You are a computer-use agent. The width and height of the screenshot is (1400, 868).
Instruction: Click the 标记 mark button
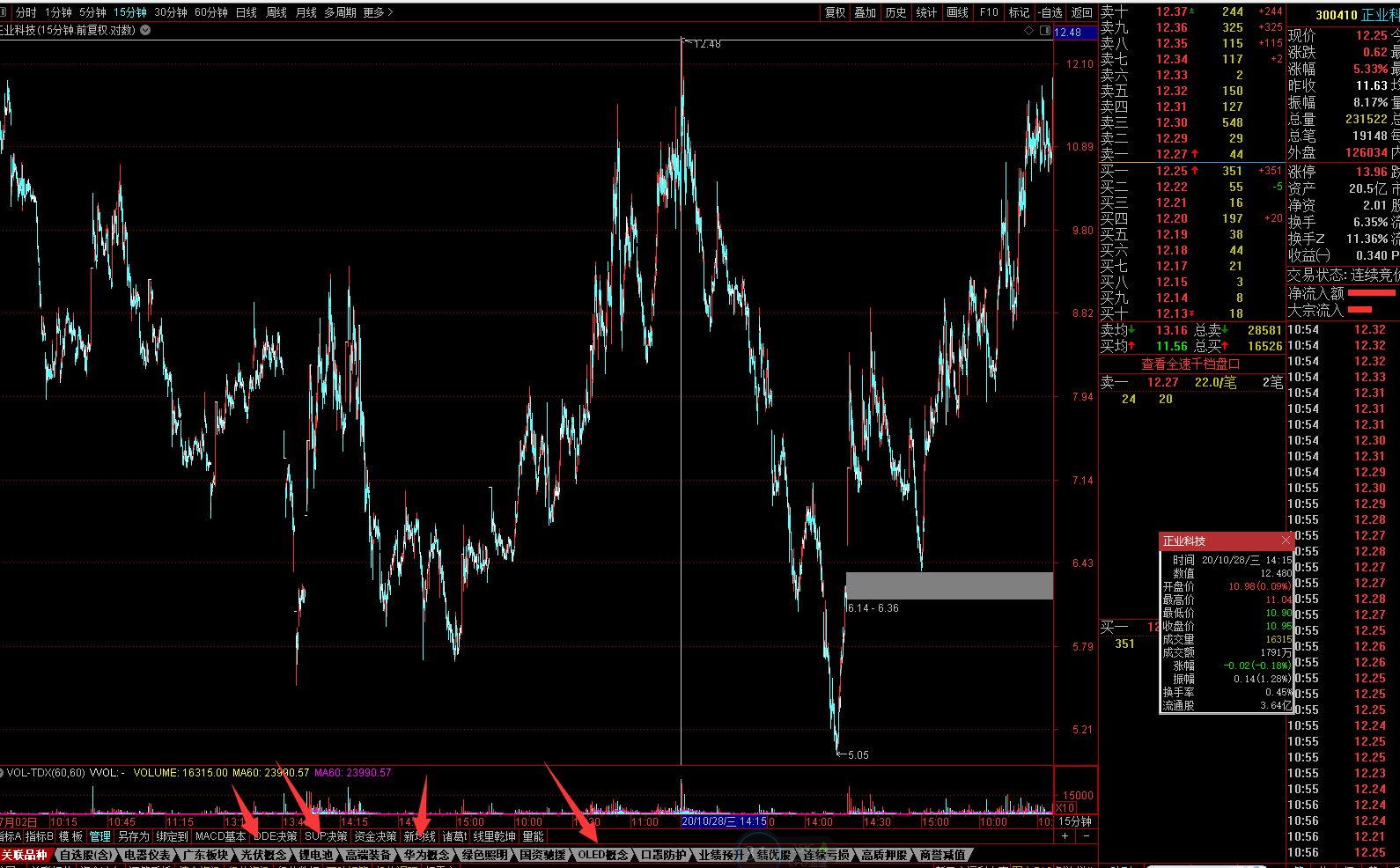[x=1020, y=12]
